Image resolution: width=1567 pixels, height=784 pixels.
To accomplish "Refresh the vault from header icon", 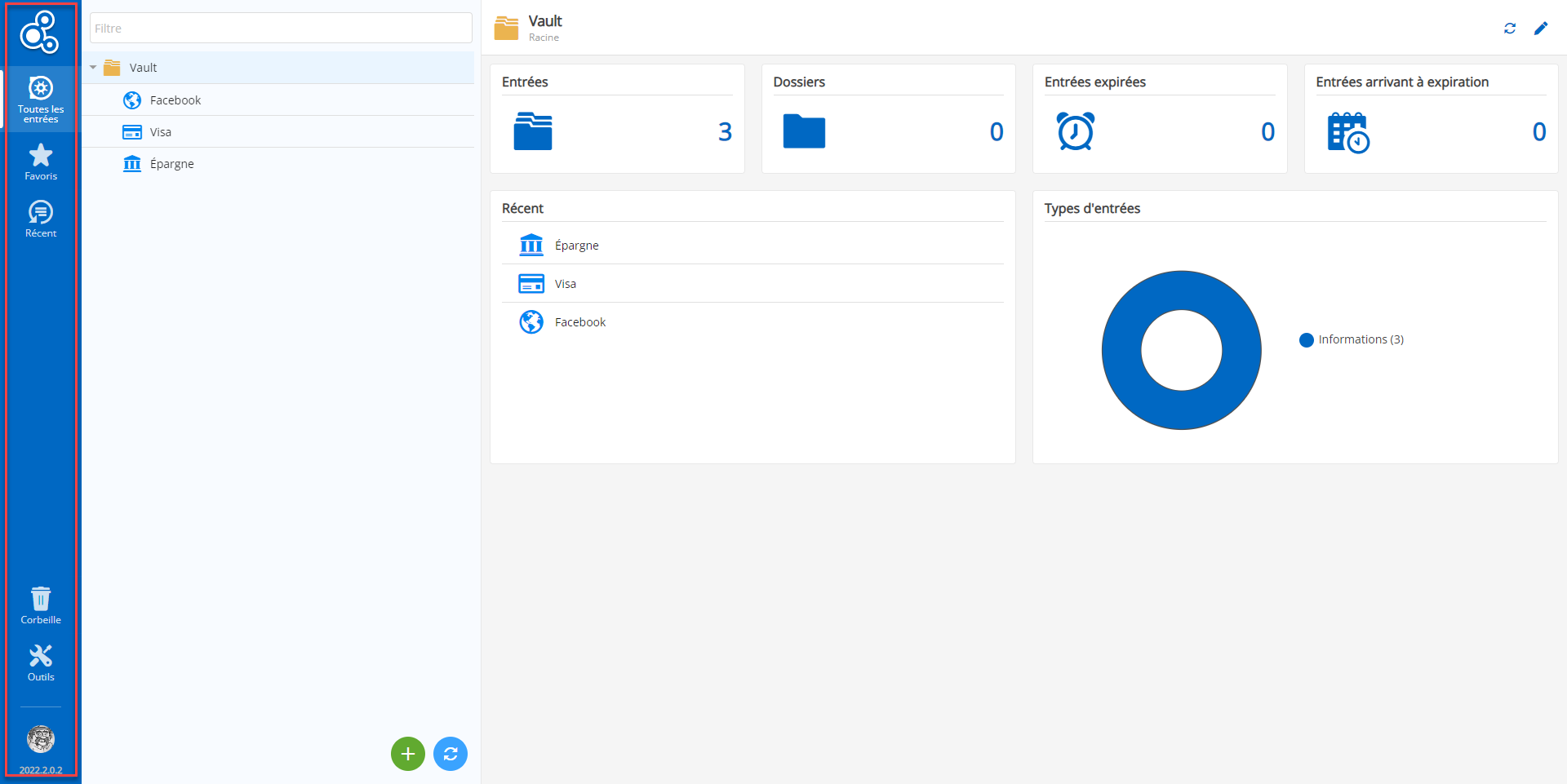I will [1510, 29].
